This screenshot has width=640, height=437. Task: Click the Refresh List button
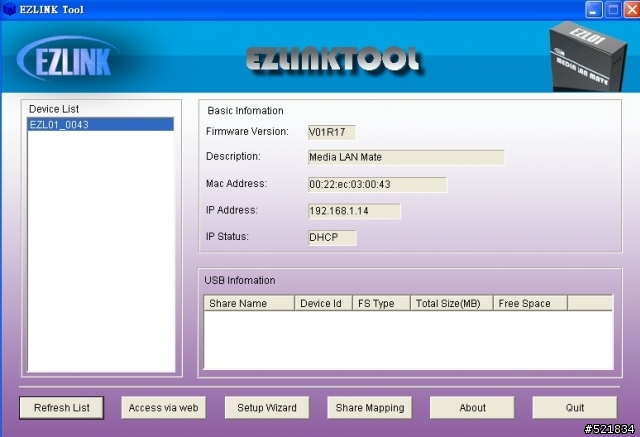62,408
